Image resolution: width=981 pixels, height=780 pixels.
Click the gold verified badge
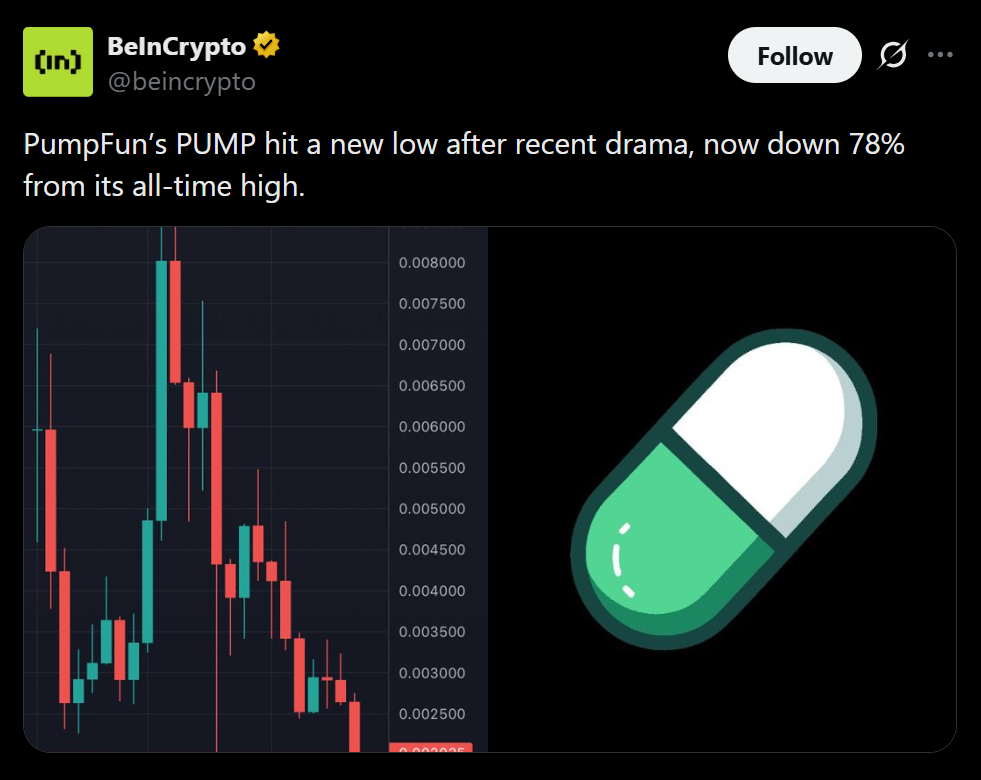(x=265, y=46)
